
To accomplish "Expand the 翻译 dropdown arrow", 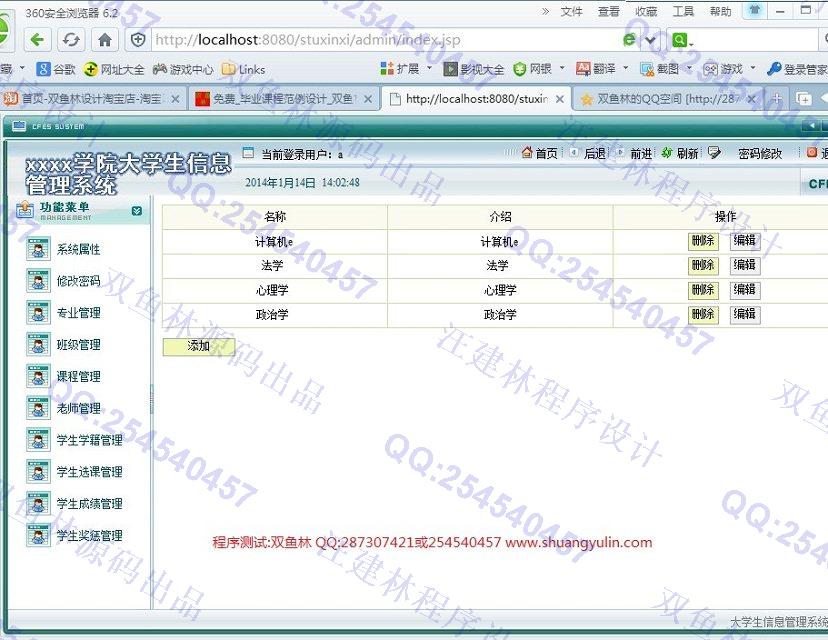I will click(x=626, y=68).
